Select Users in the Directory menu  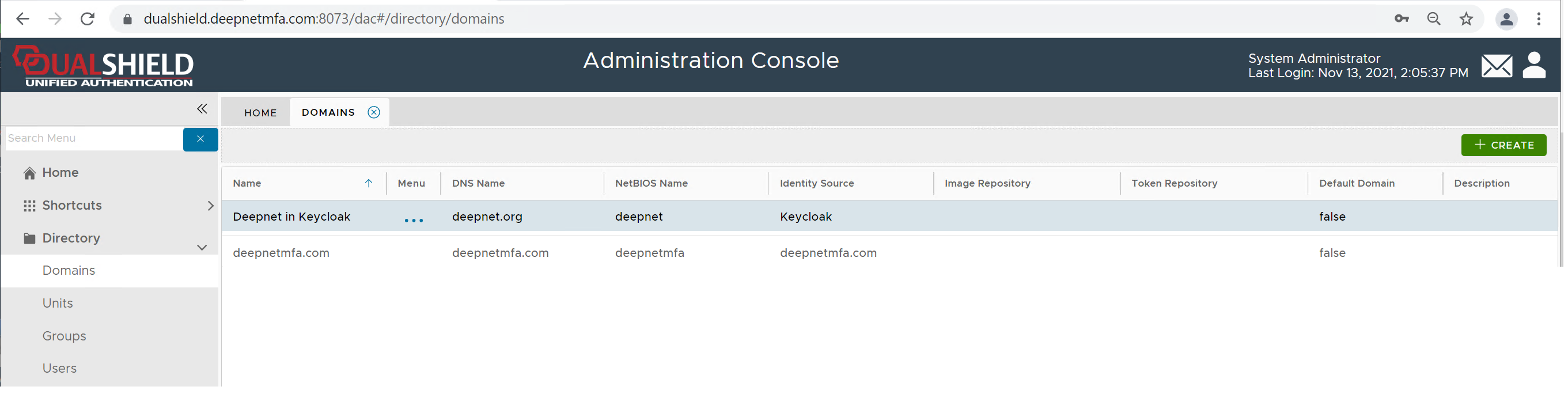click(x=60, y=368)
